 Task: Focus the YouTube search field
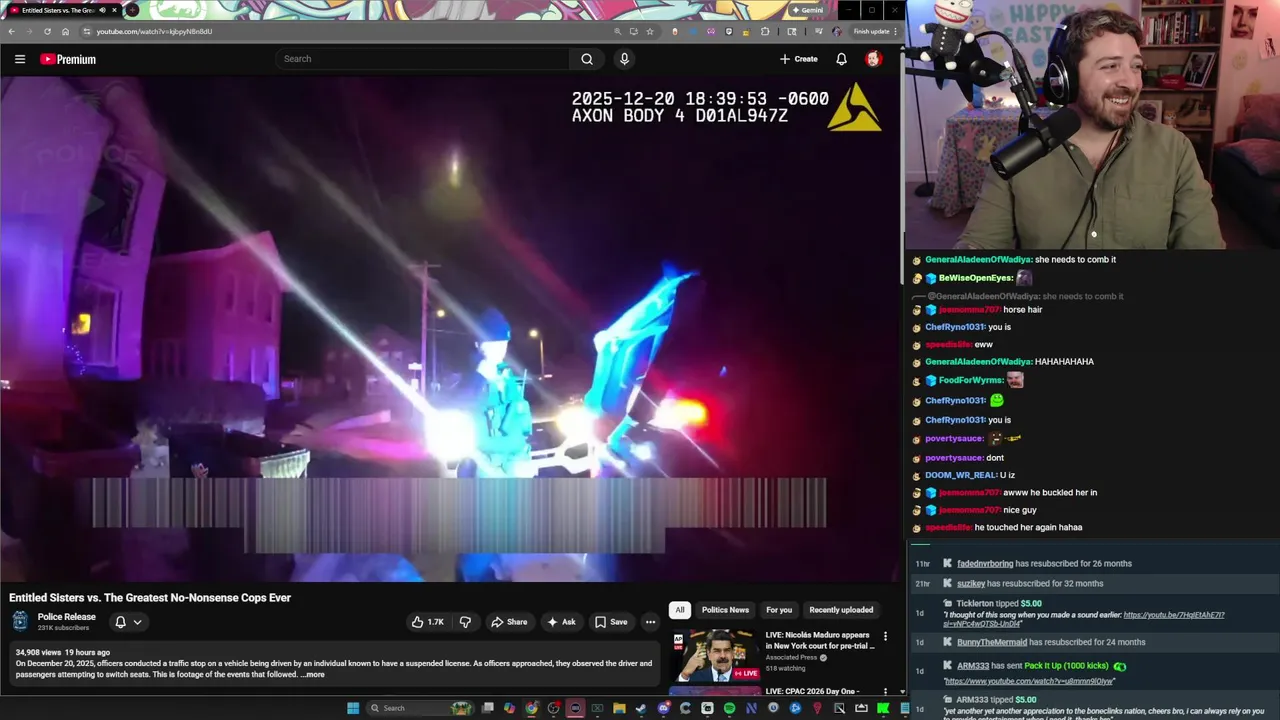423,59
